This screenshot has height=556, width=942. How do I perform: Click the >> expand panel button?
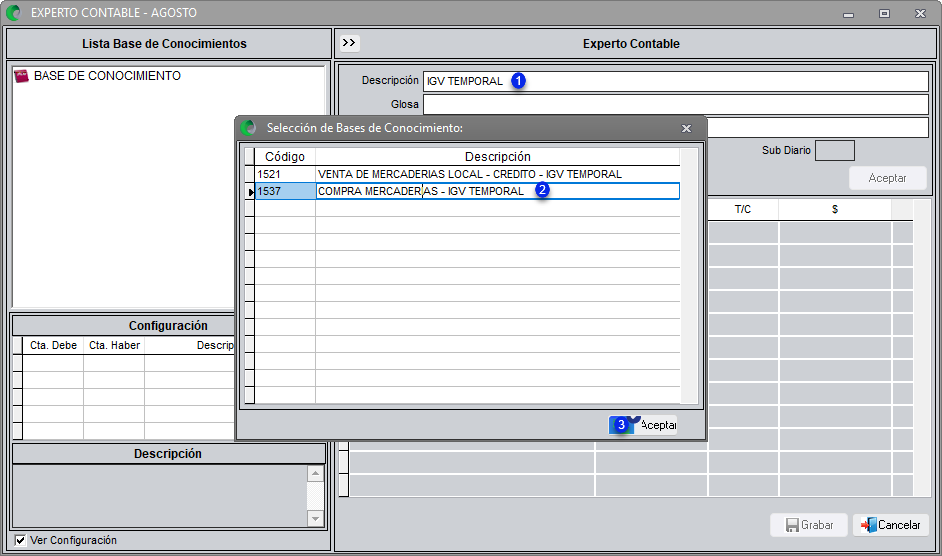(349, 43)
